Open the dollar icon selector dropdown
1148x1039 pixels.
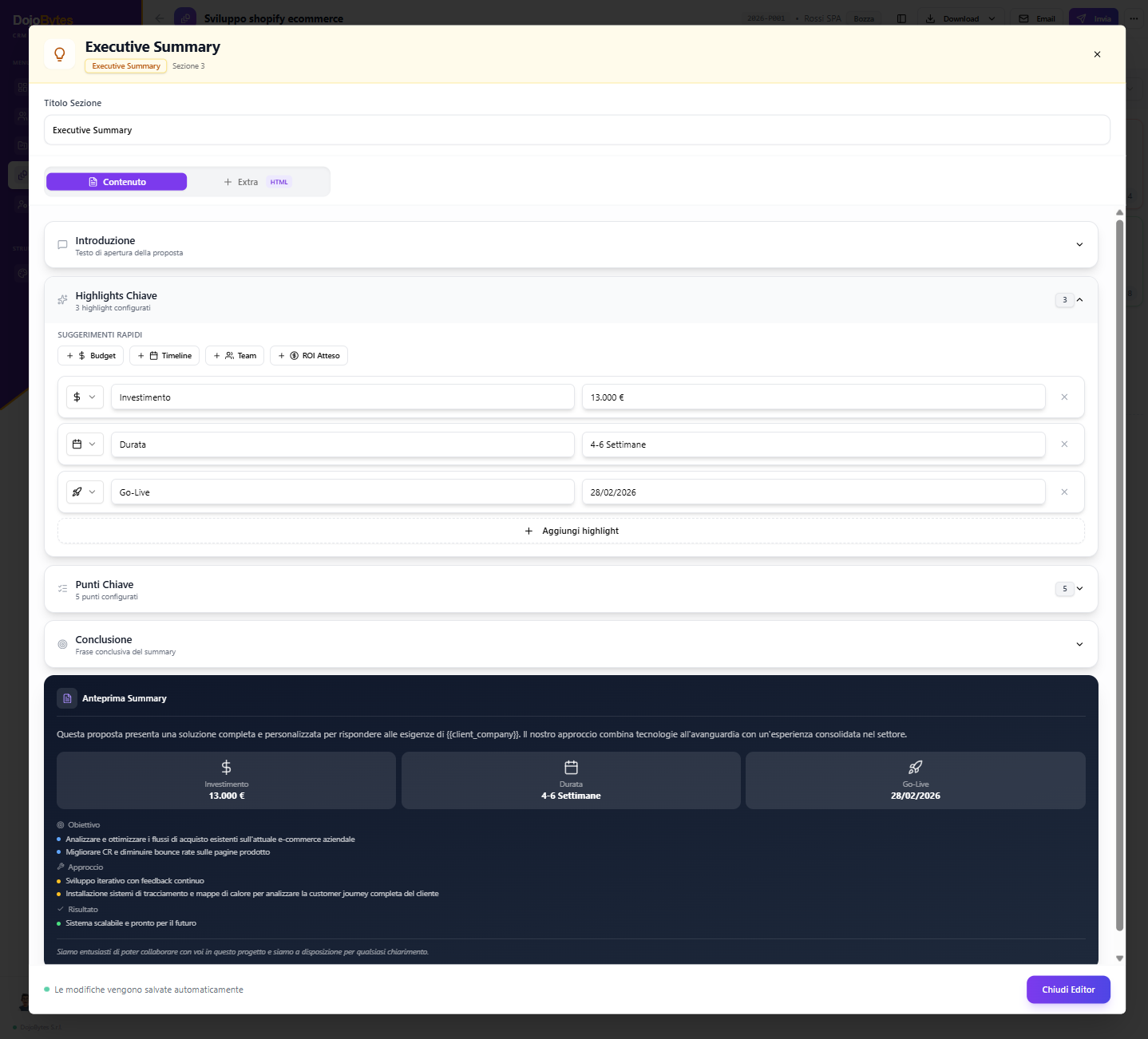pos(85,397)
